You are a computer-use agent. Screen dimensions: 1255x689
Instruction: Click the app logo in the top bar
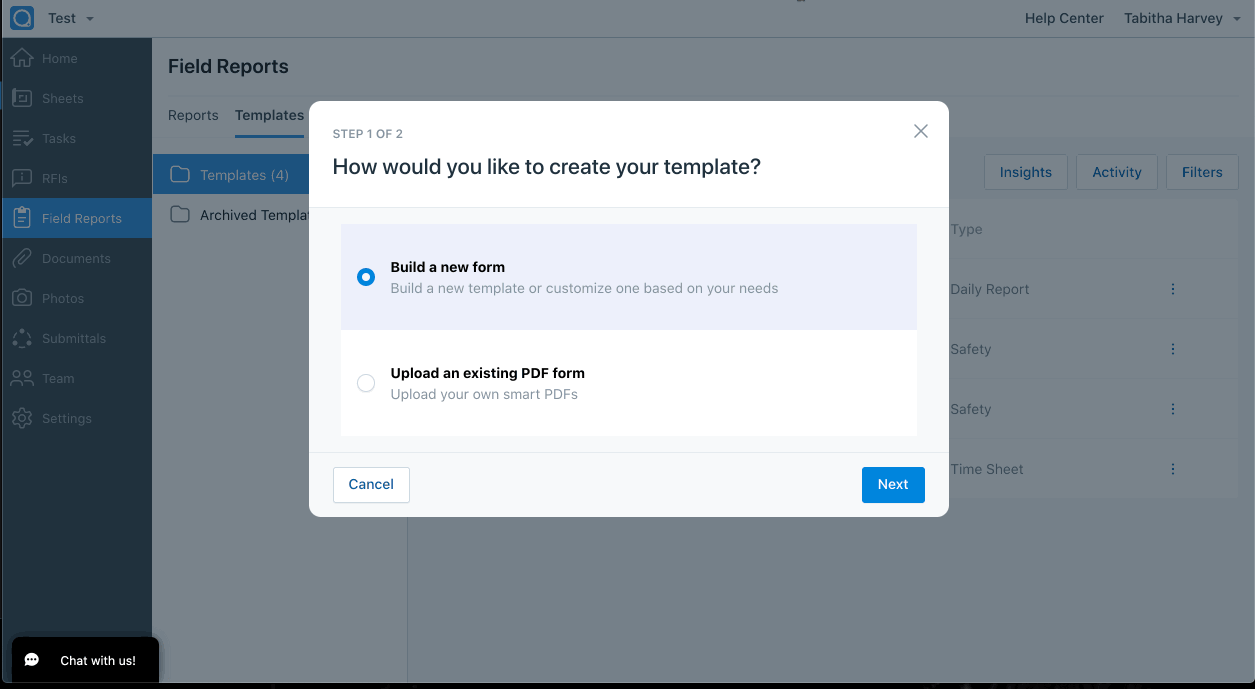pos(21,17)
